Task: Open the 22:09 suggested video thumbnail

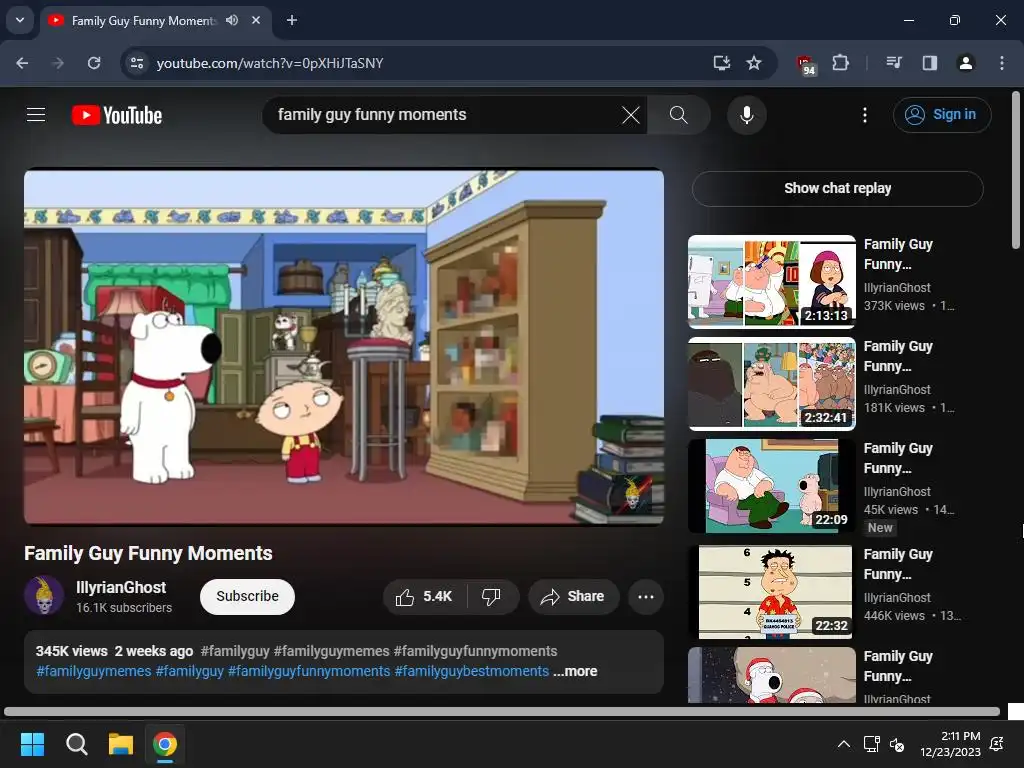Action: pos(771,486)
